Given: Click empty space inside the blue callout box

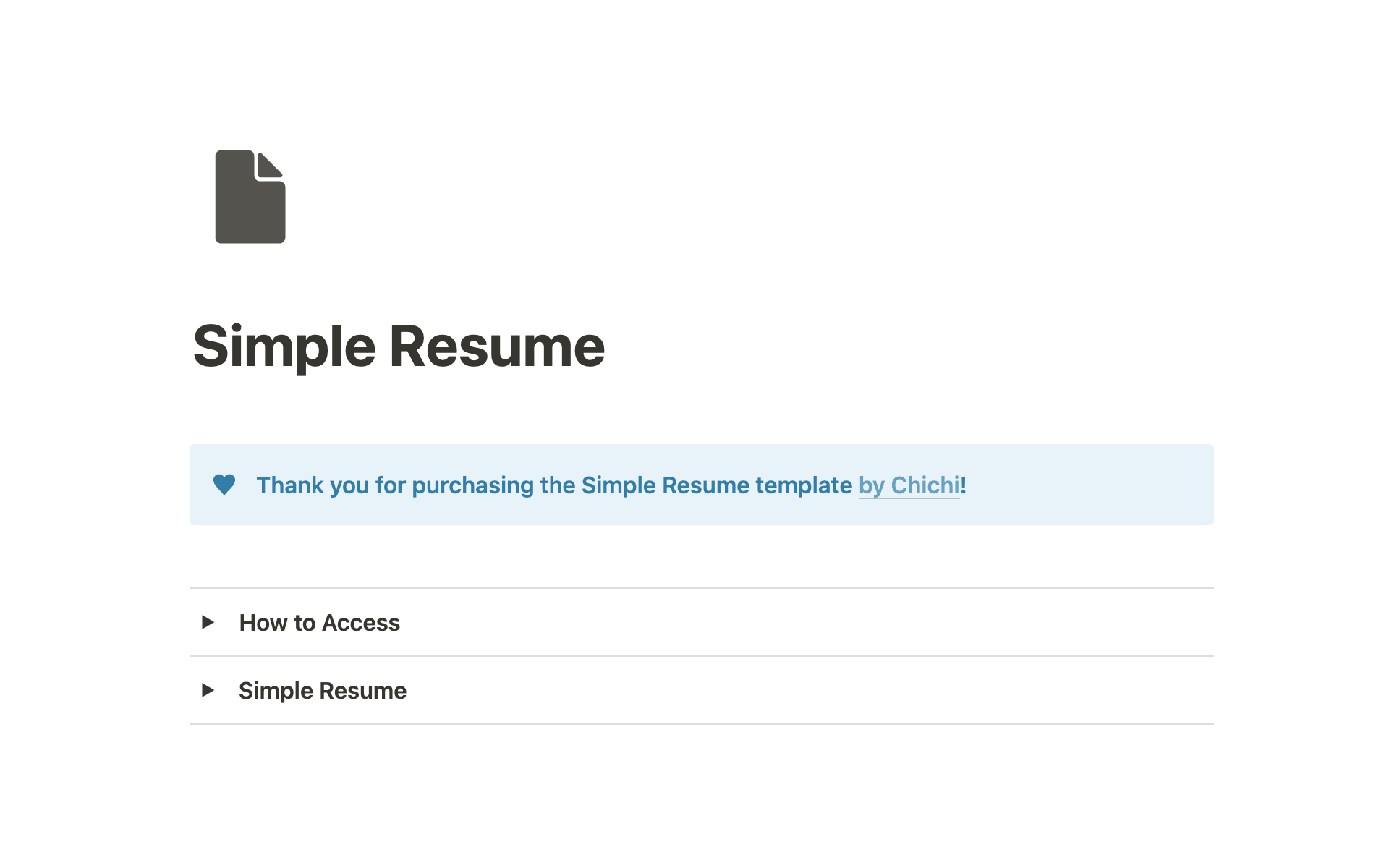Looking at the screenshot, I should 1085,485.
